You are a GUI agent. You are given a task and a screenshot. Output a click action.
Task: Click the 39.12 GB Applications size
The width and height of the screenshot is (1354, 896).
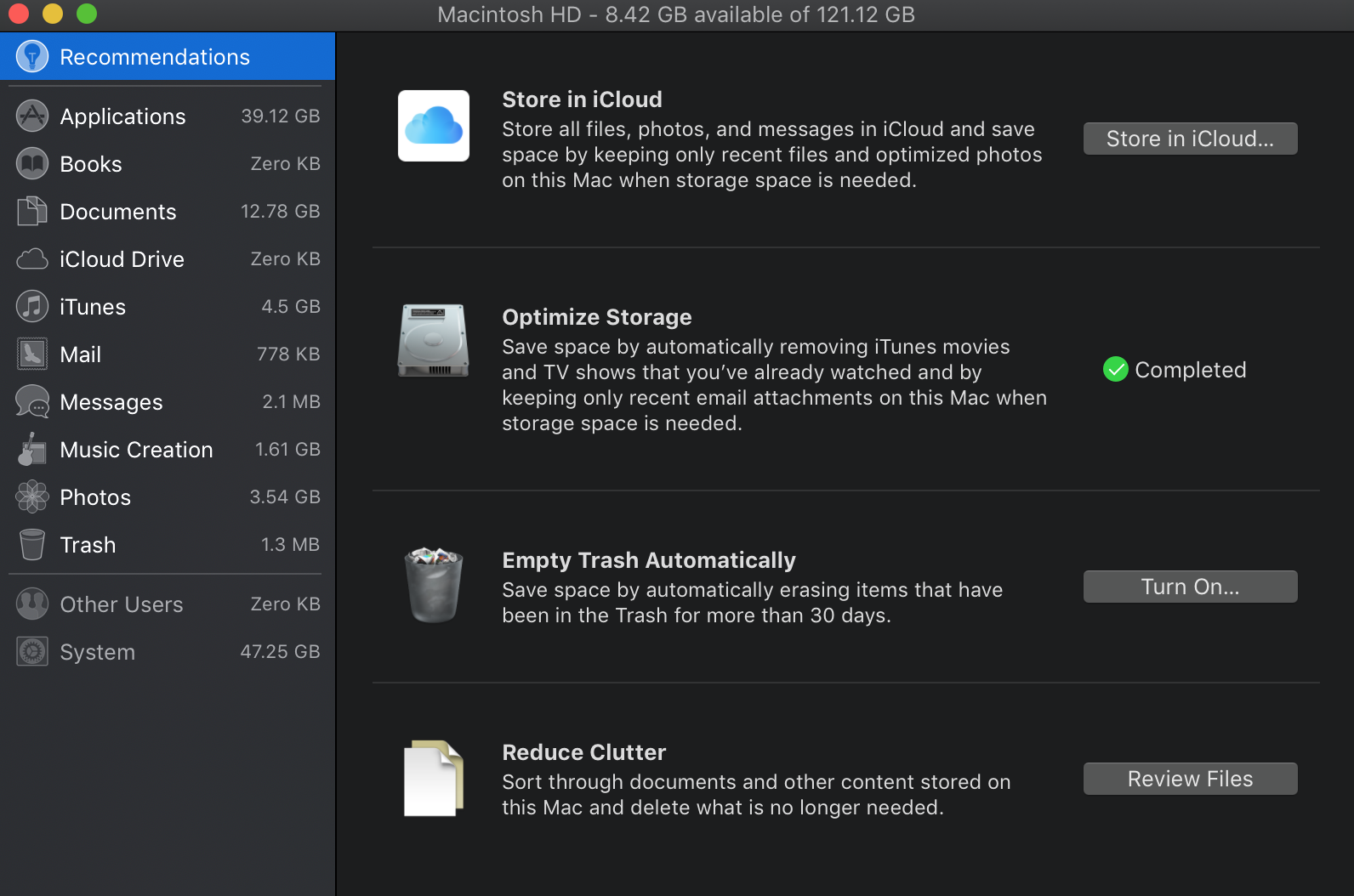281,116
